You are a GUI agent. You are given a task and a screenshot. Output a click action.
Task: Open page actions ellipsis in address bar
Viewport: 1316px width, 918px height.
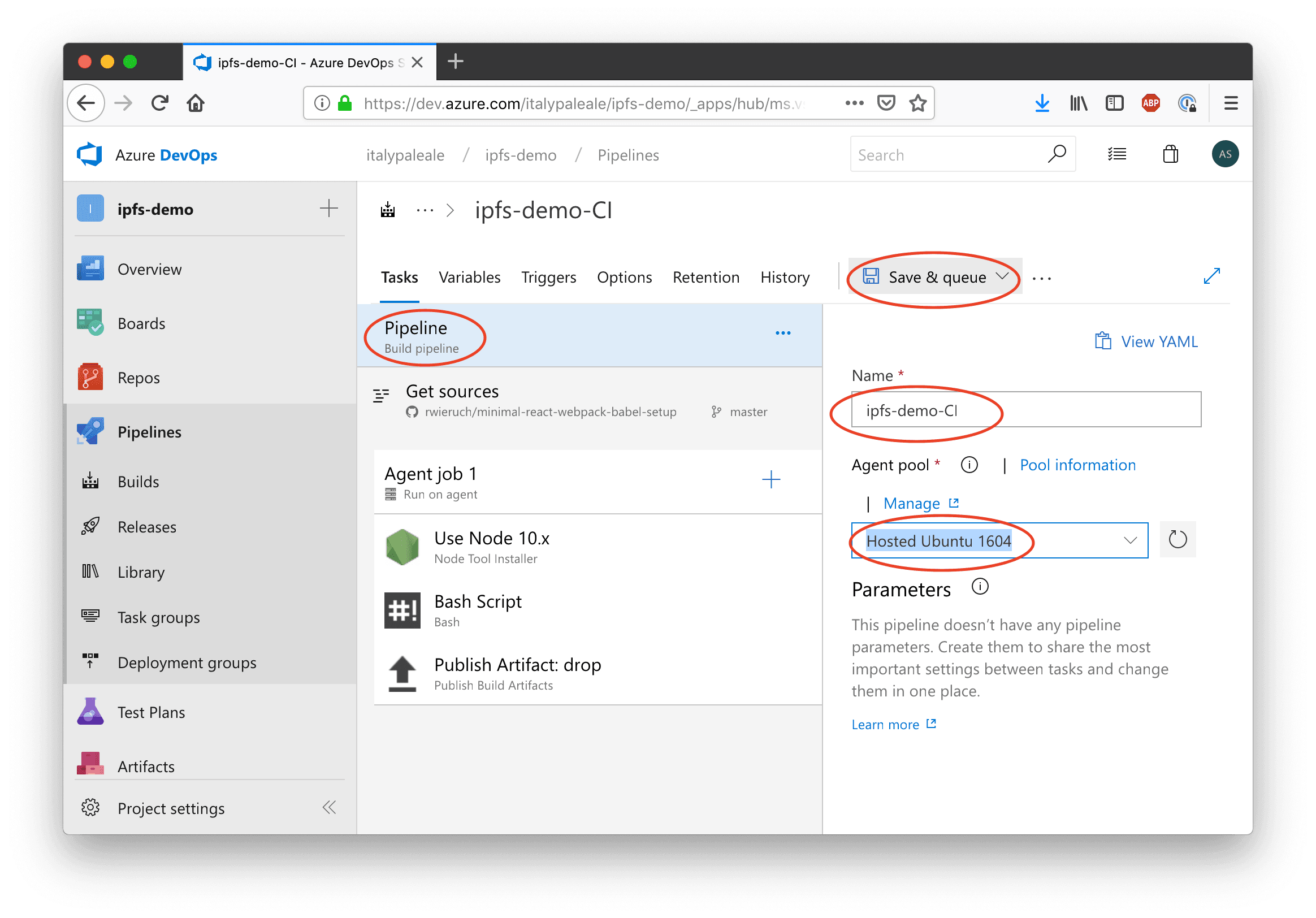coord(854,103)
